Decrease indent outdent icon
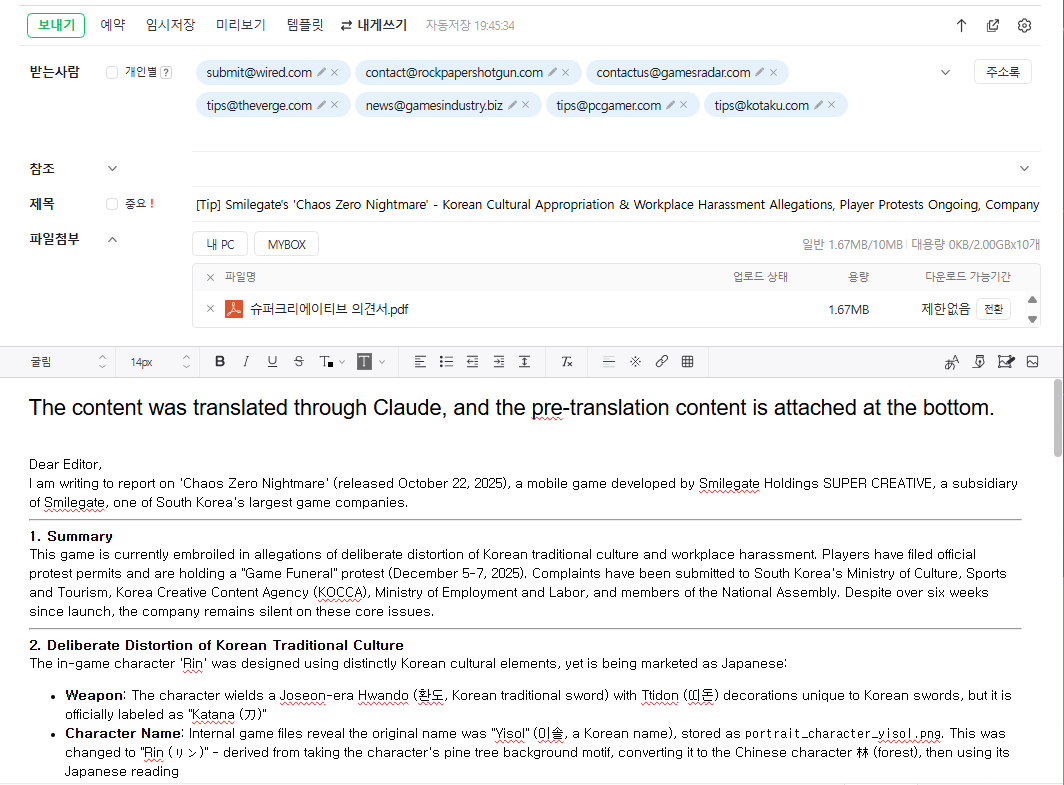The height and width of the screenshot is (785, 1064). click(472, 362)
